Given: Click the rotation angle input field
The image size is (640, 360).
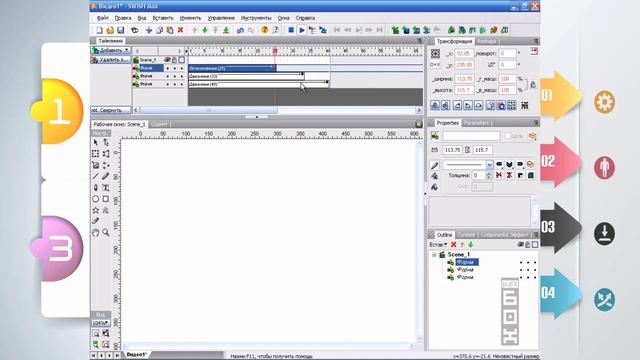Looking at the screenshot, I should (x=507, y=53).
